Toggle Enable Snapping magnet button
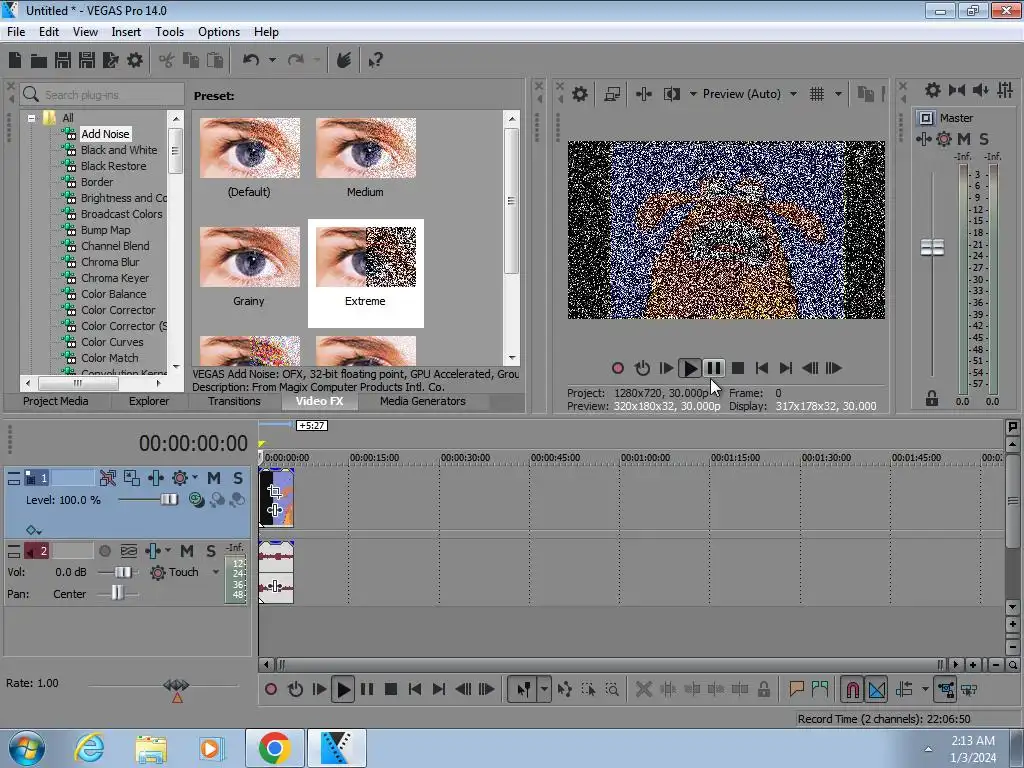This screenshot has height=768, width=1024. (852, 689)
